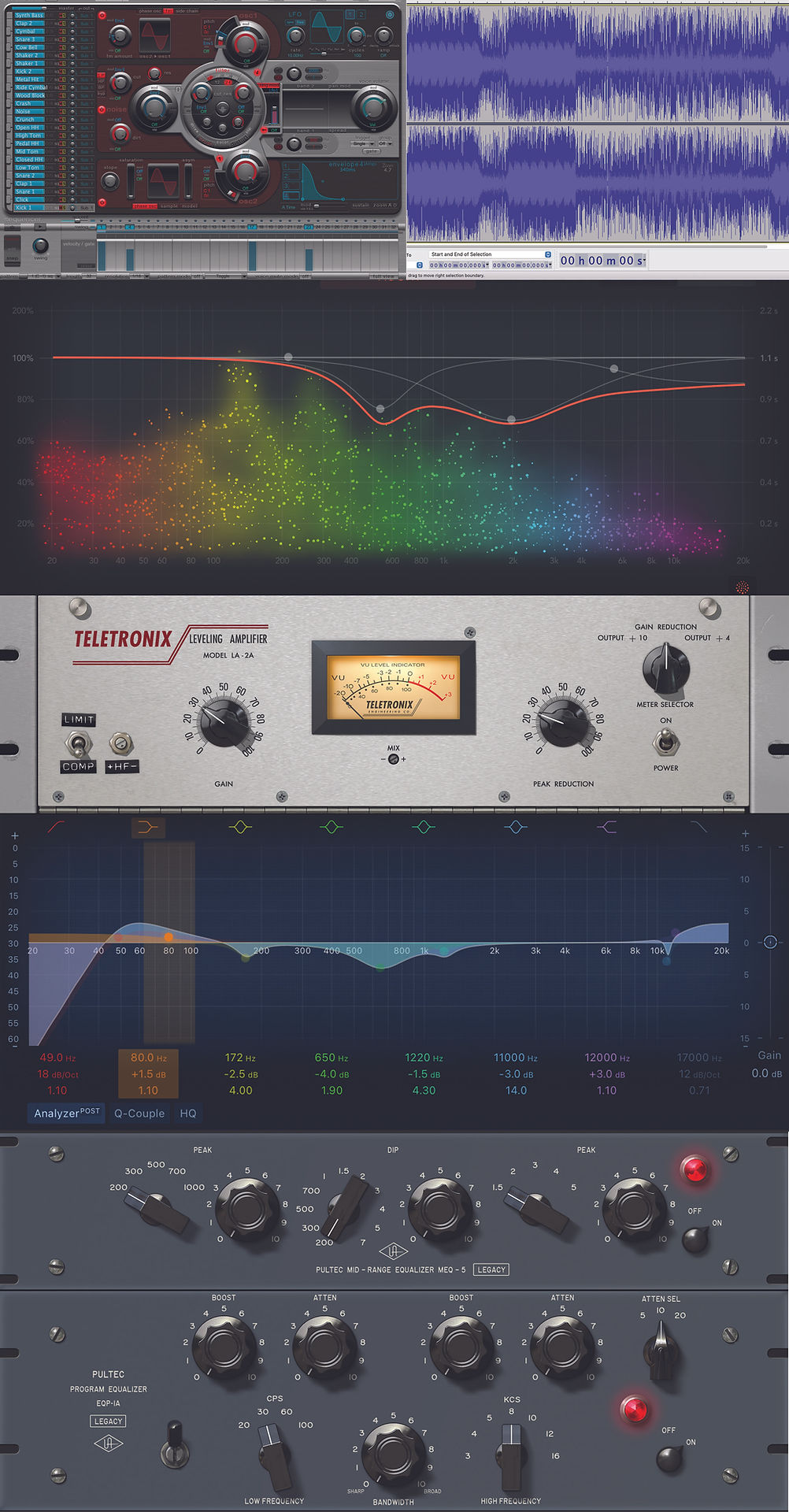Screen dimensions: 789x1512
Task: Open the selection start time format arrow
Action: [x=487, y=265]
